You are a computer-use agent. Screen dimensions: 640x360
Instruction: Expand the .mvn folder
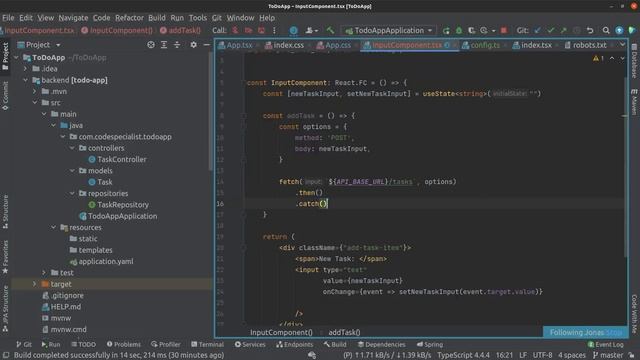coord(35,91)
